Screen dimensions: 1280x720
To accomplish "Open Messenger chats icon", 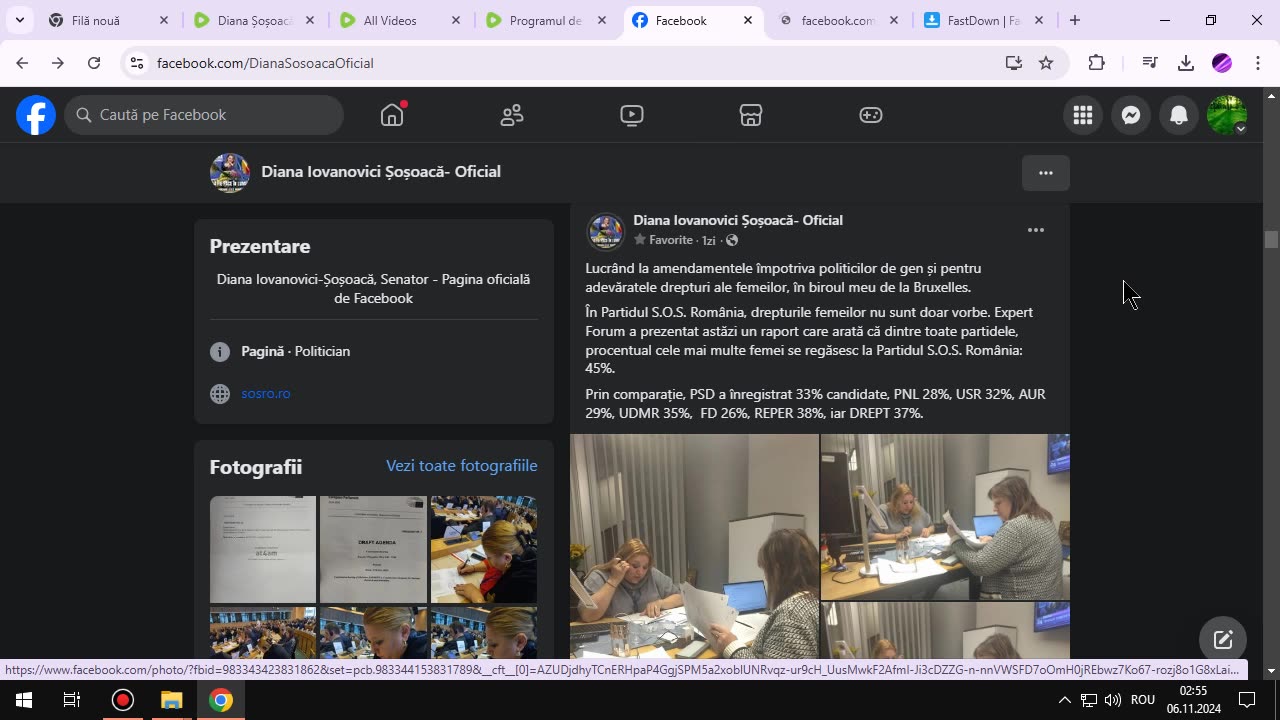I will pos(1131,115).
